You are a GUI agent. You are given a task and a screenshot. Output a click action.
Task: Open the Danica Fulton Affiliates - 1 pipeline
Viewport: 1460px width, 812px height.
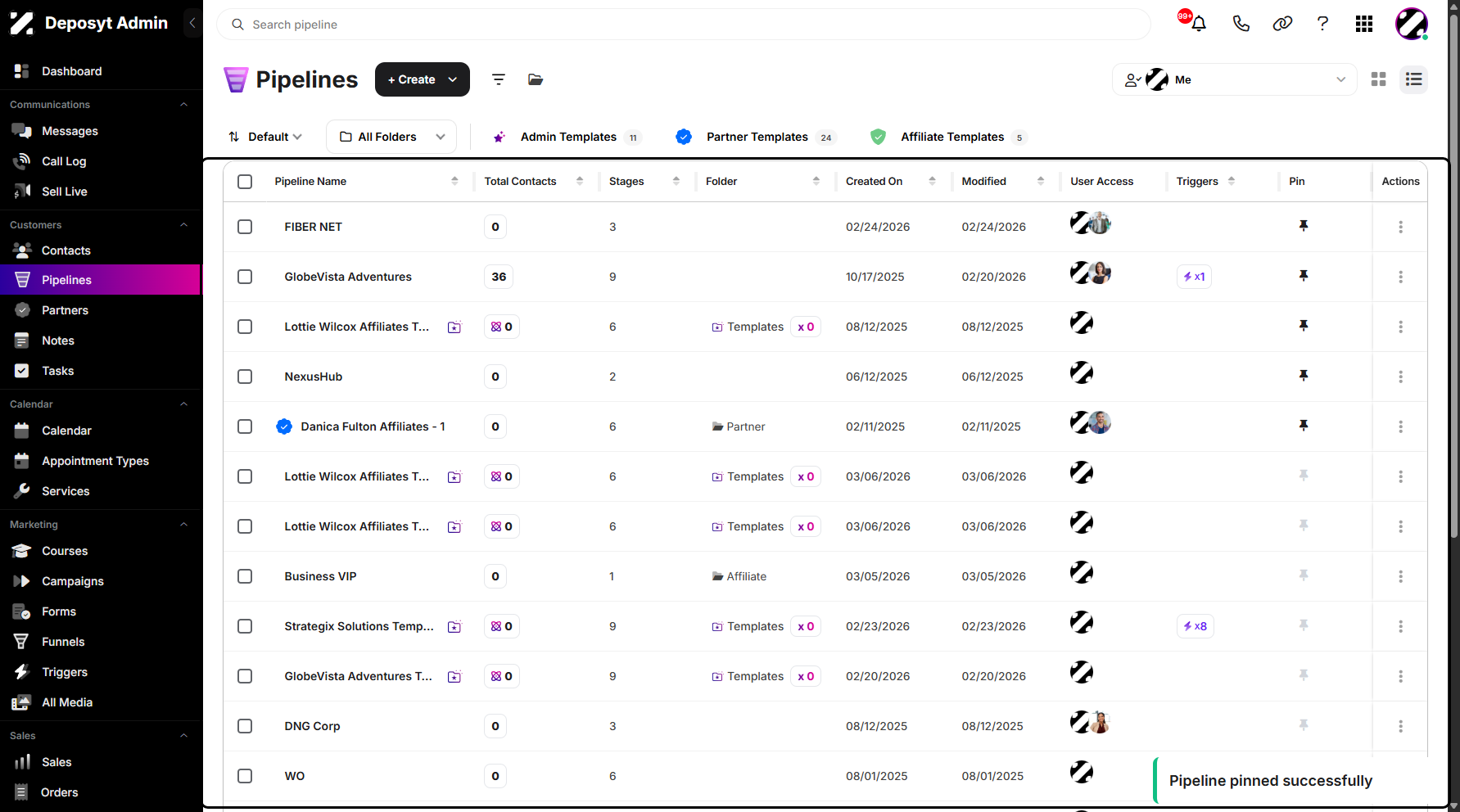(373, 426)
